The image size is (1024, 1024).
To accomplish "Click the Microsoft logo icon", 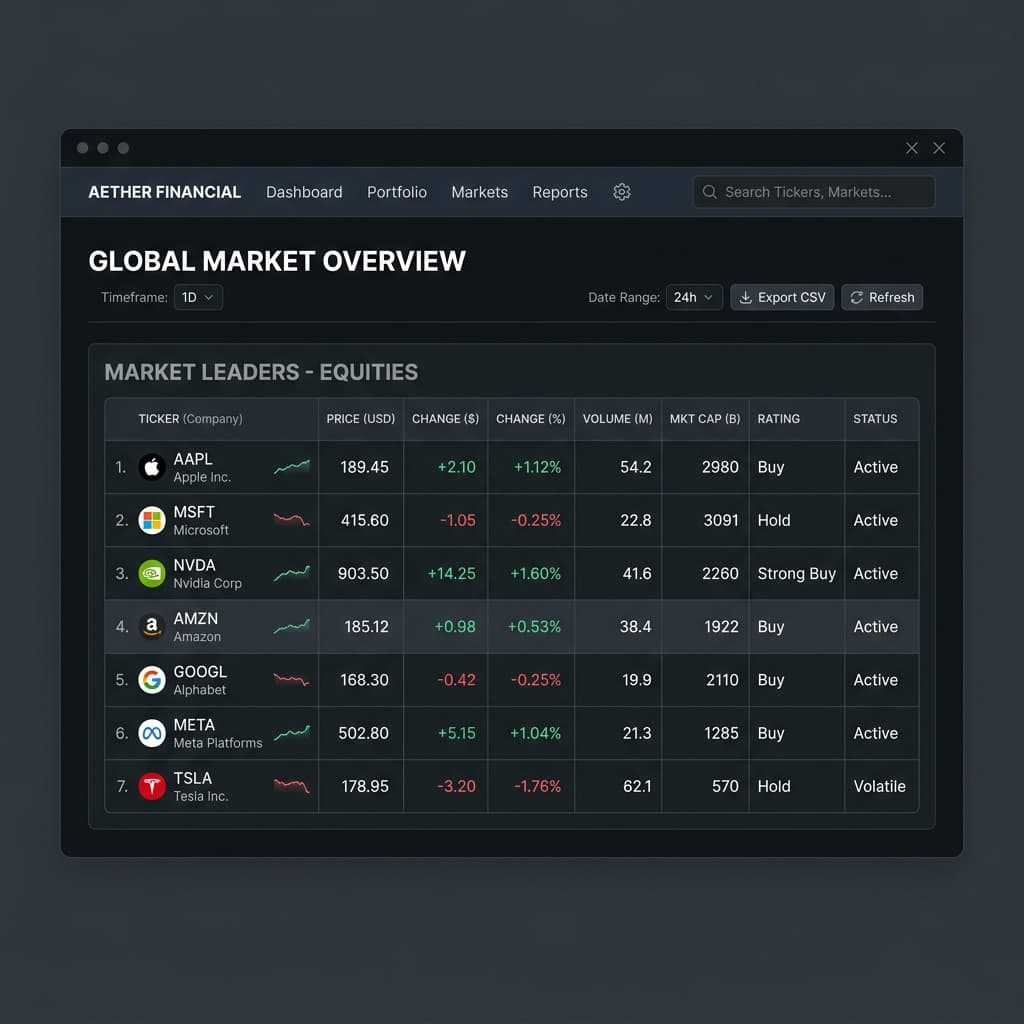I will [152, 520].
